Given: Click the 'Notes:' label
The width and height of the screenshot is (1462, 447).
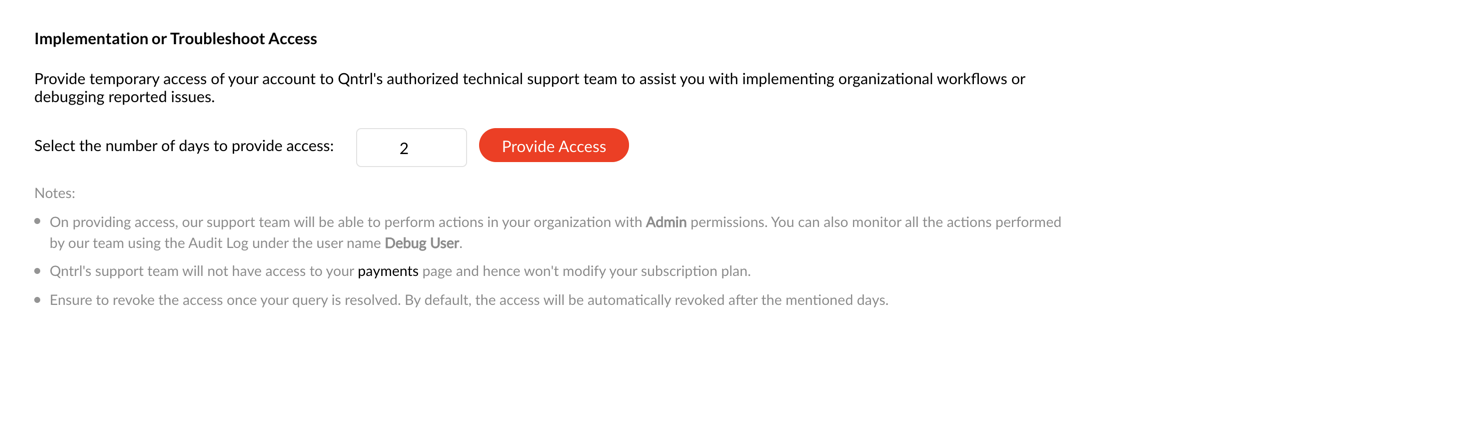Looking at the screenshot, I should coord(55,193).
